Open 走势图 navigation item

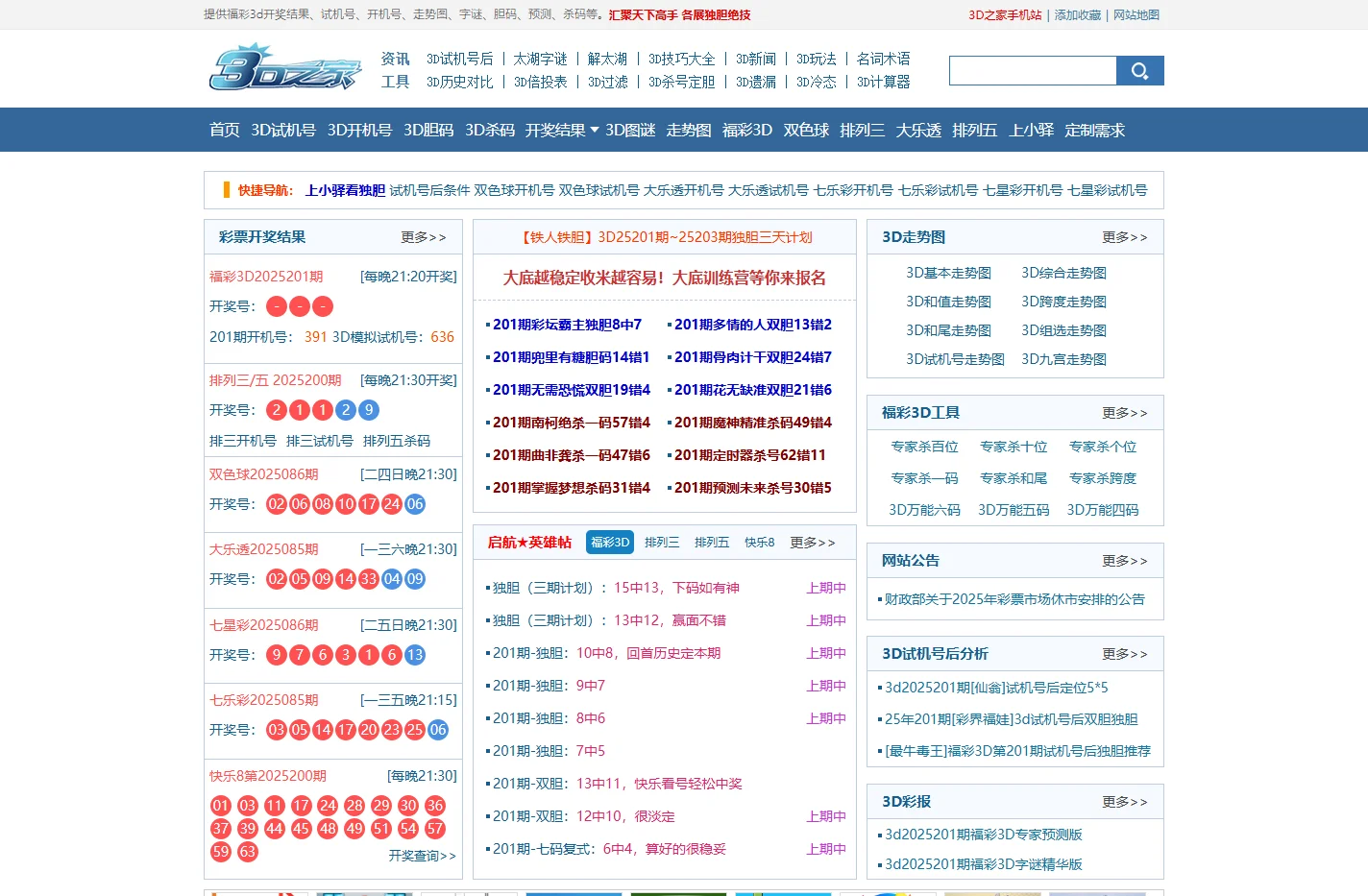(689, 130)
